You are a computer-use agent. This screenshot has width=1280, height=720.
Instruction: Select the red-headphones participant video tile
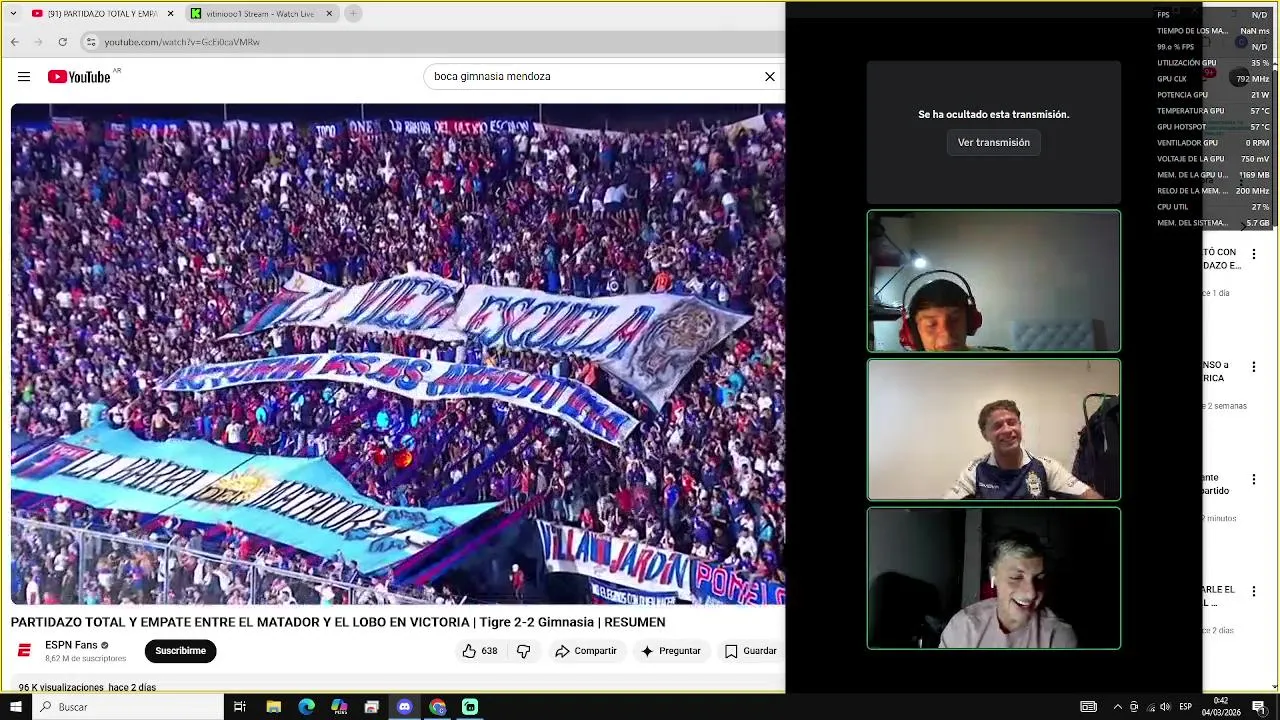994,281
